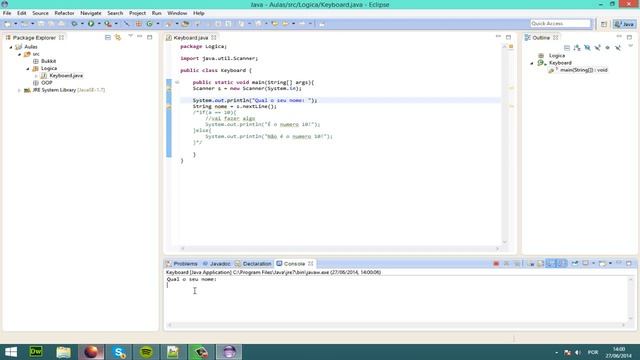Select the Java perspective button

624,24
